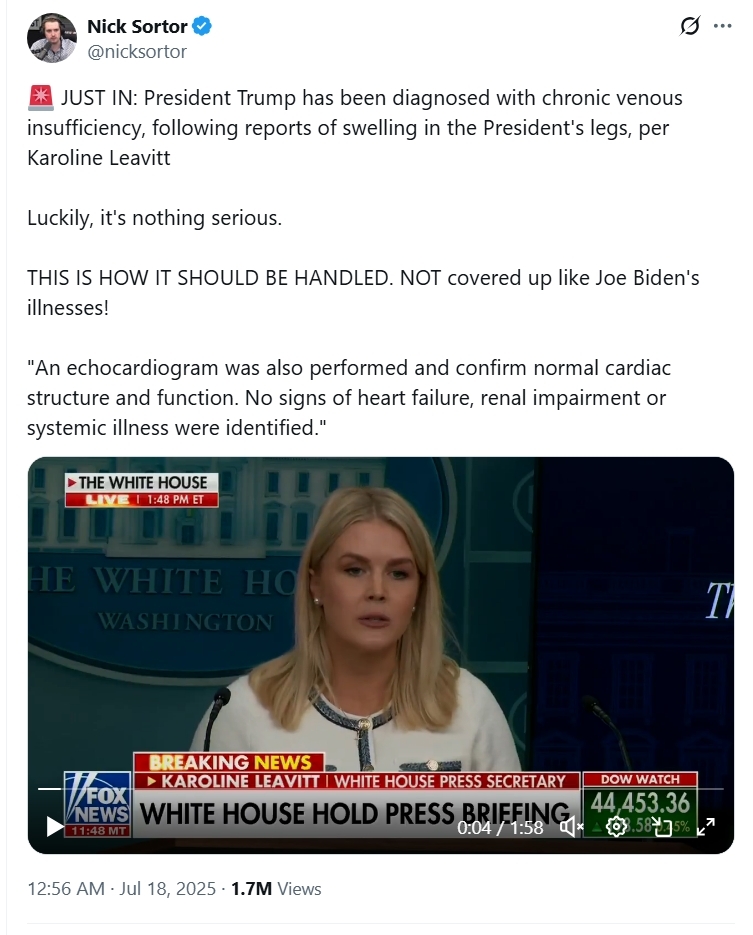The width and height of the screenshot is (753, 935).
Task: Click the 'JUST IN' opening paragraph text
Action: coord(355,128)
